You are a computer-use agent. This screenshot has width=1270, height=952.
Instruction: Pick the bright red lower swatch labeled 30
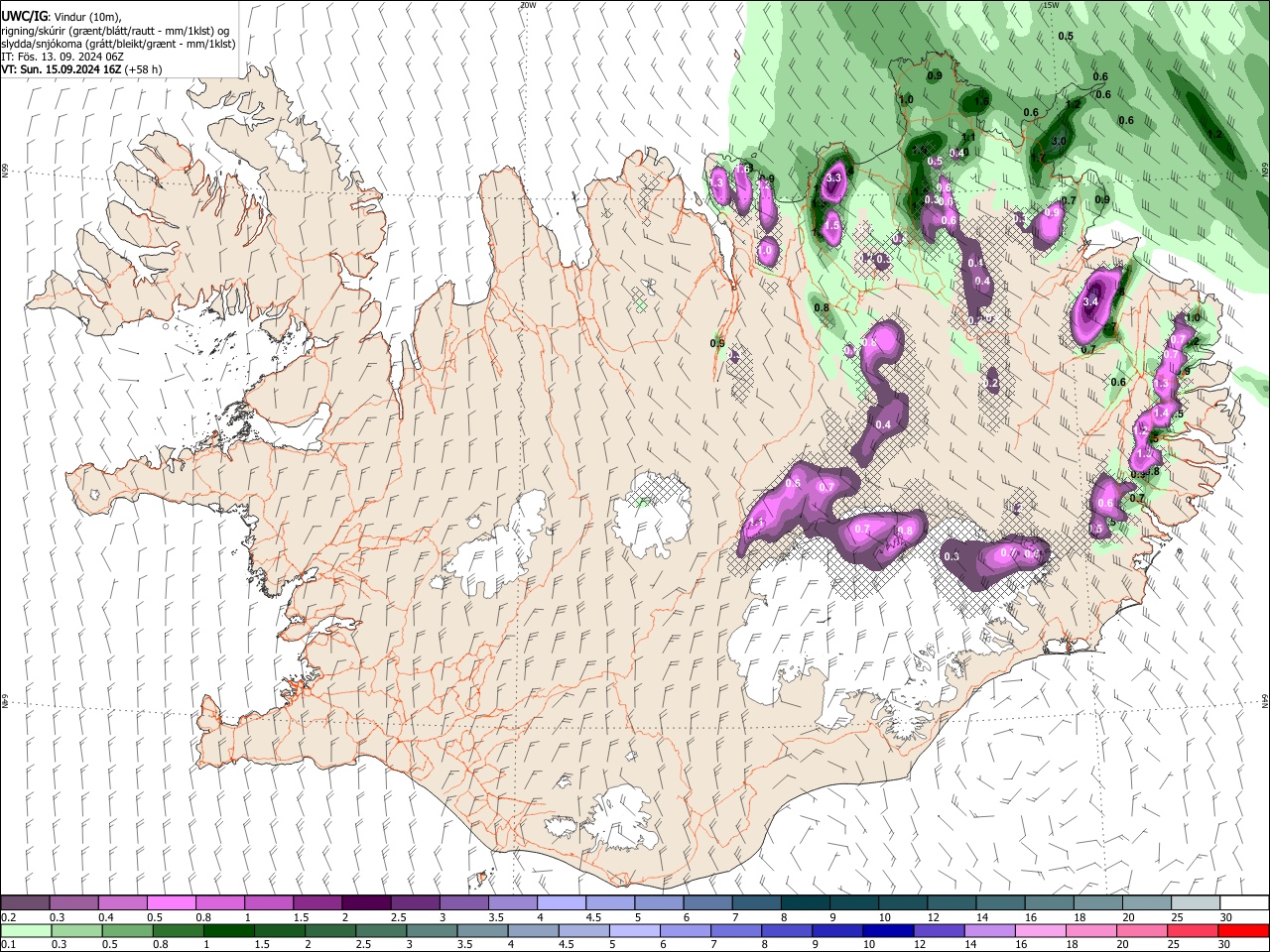click(x=1242, y=930)
